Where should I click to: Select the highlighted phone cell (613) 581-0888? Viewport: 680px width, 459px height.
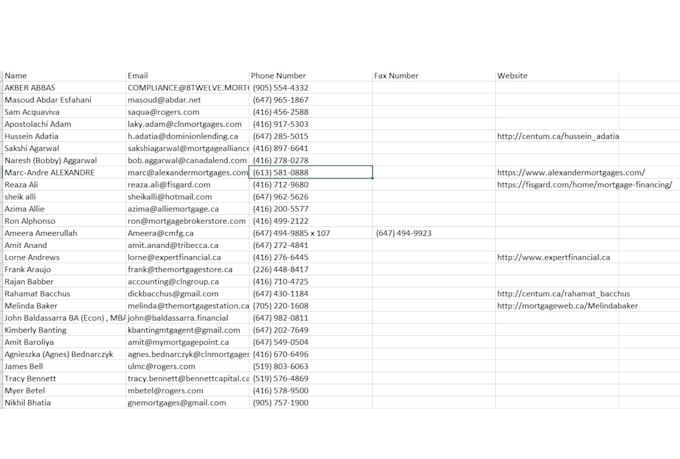click(311, 172)
